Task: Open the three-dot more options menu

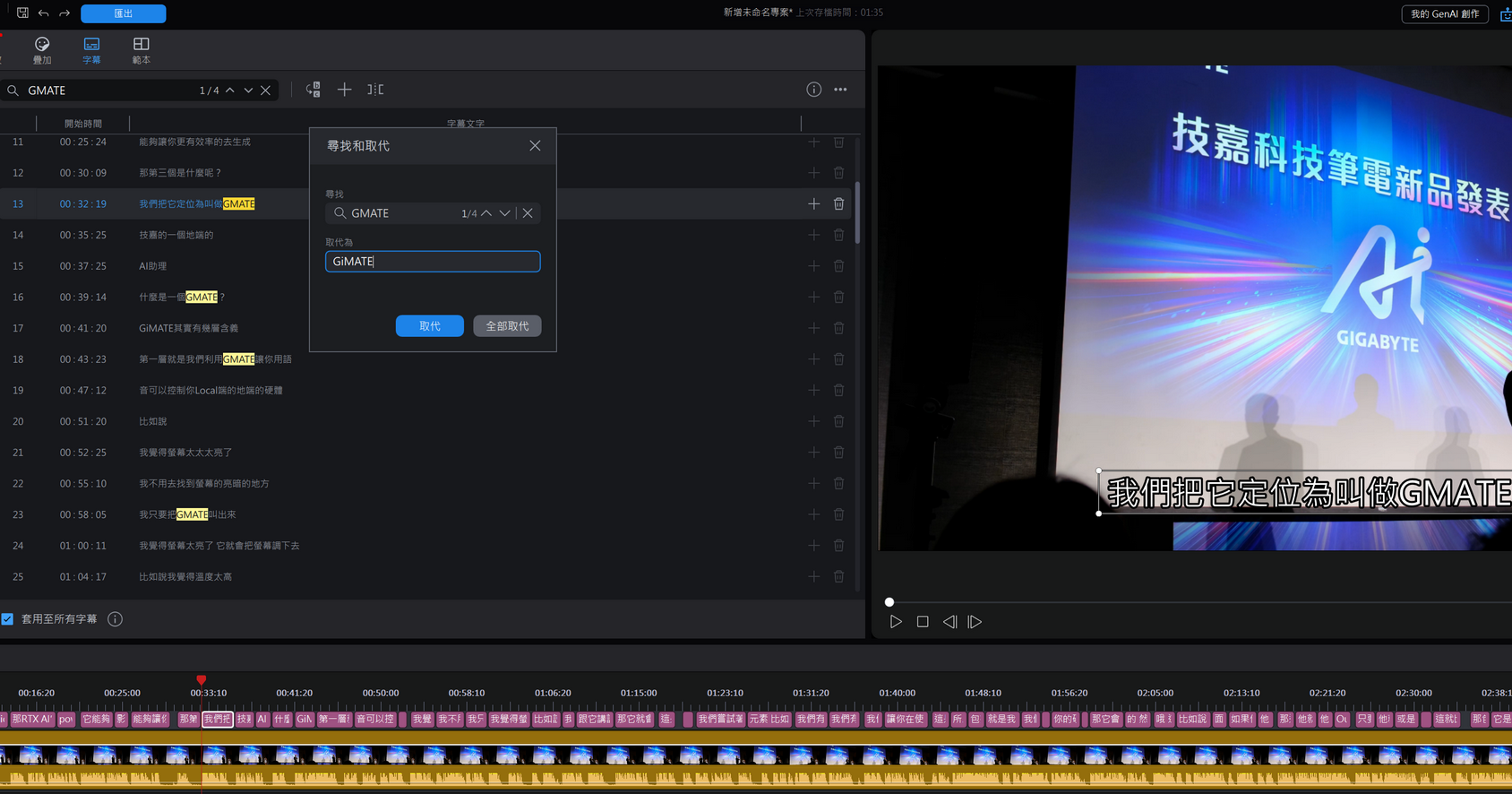Action: click(840, 90)
